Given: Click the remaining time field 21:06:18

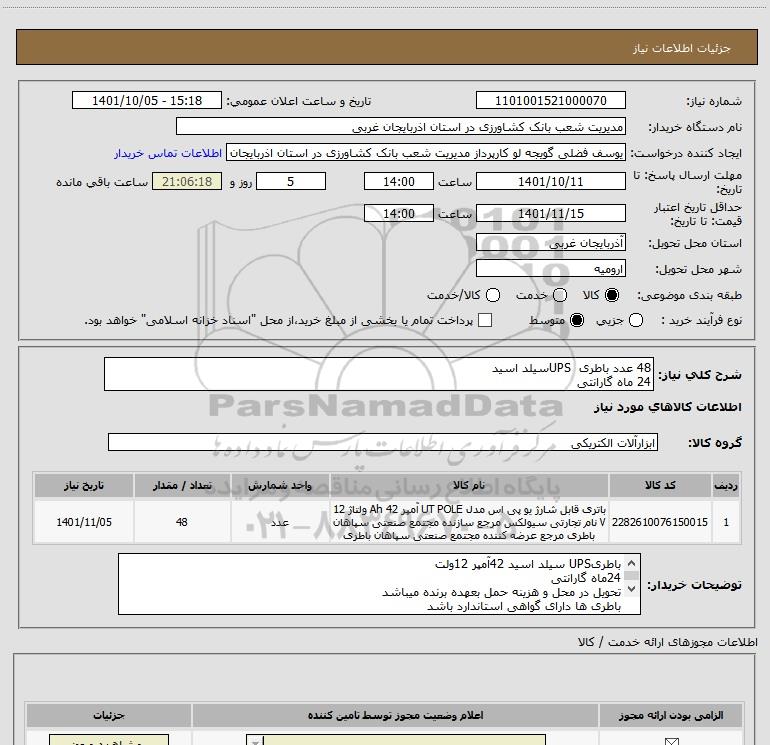Looking at the screenshot, I should coord(187,181).
